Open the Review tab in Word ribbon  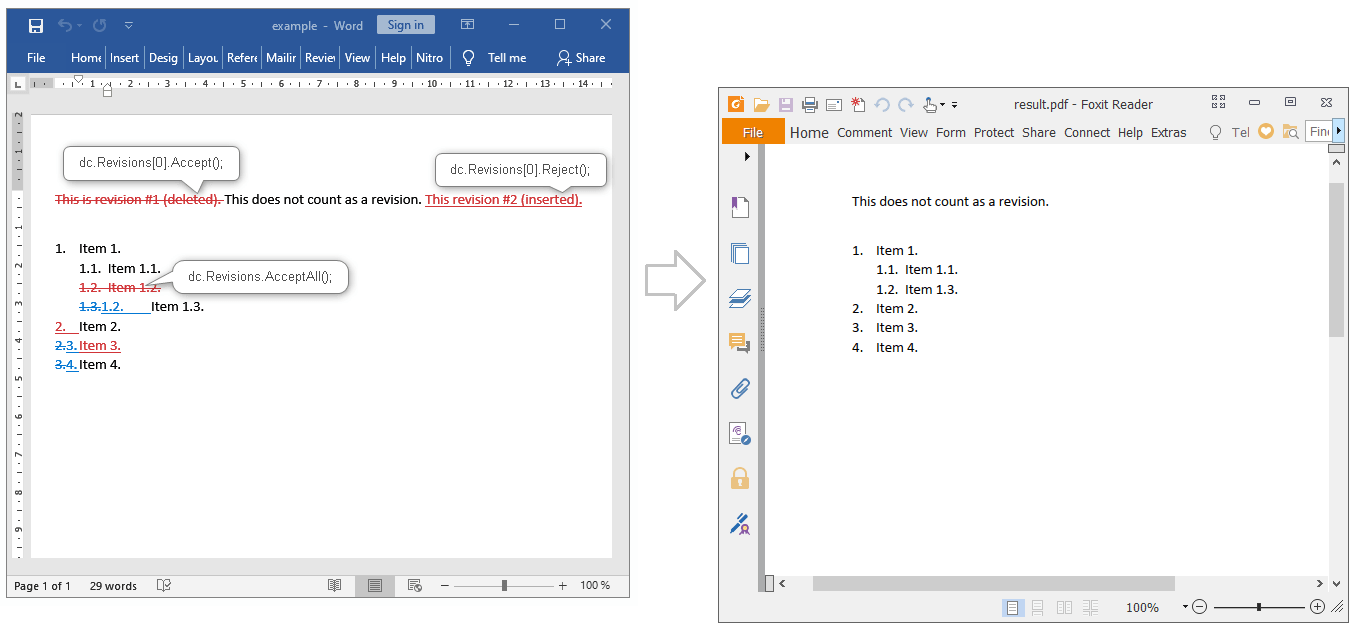pos(319,57)
